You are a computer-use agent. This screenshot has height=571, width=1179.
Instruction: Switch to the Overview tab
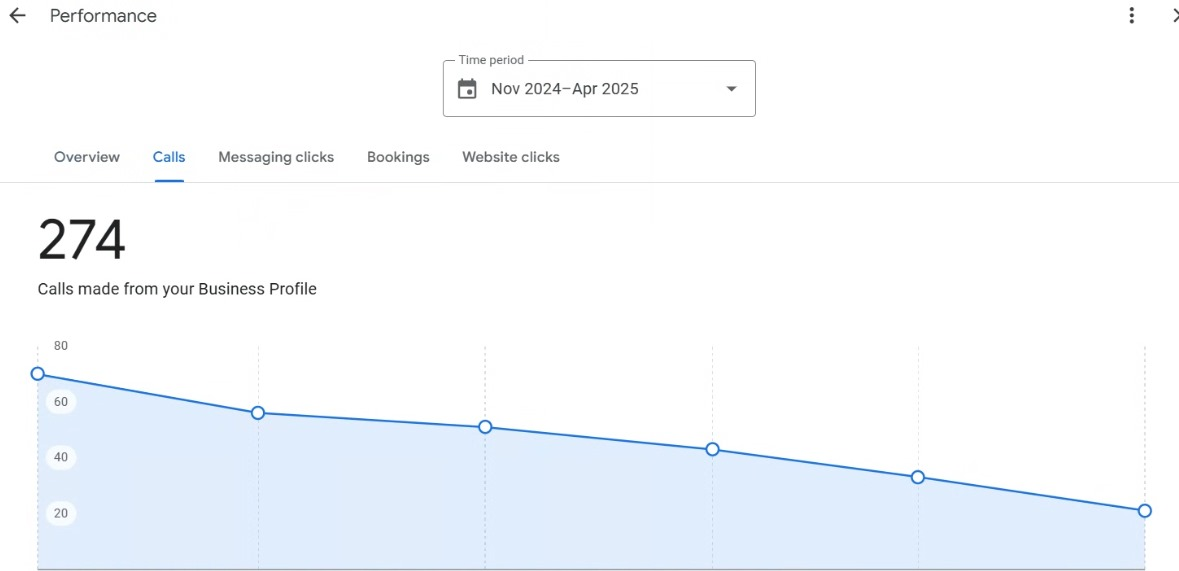(86, 157)
